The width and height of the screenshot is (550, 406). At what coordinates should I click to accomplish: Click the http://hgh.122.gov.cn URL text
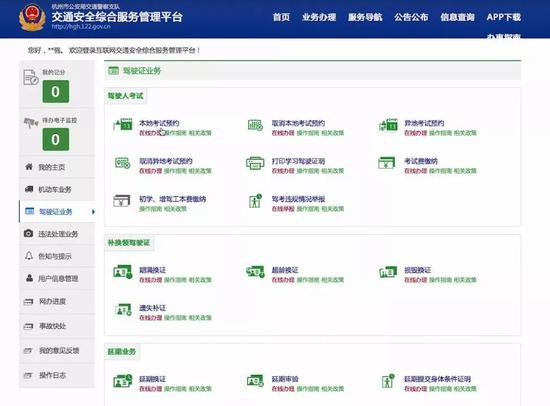coord(81,26)
